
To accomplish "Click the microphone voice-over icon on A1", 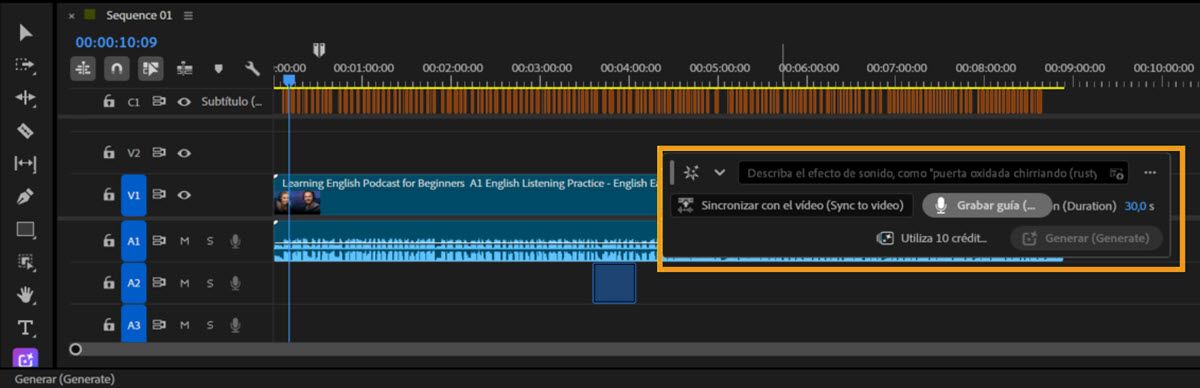I will [235, 241].
